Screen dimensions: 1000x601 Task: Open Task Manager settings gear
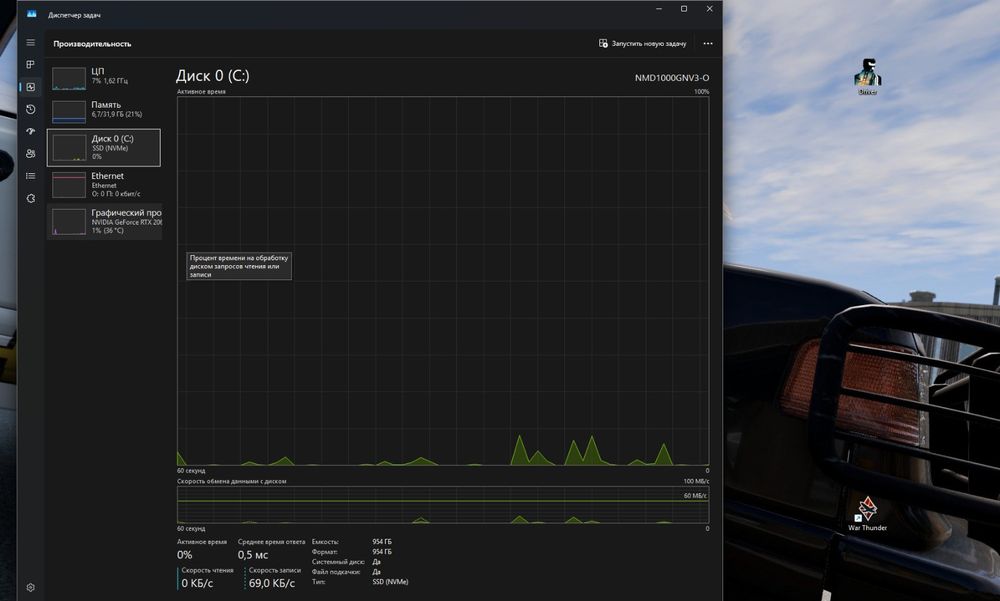coord(31,588)
